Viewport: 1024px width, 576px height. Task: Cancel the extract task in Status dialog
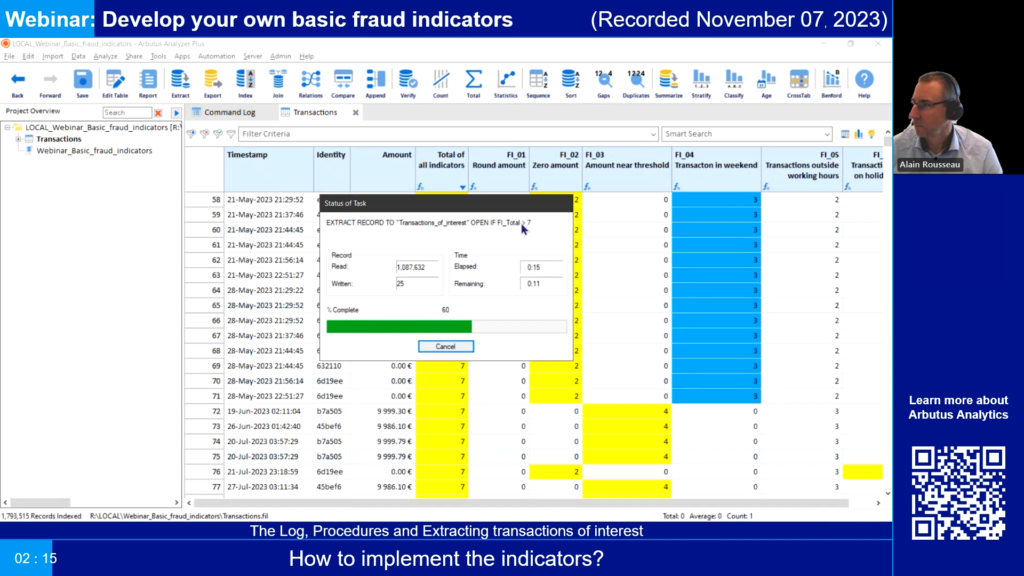pyautogui.click(x=445, y=347)
